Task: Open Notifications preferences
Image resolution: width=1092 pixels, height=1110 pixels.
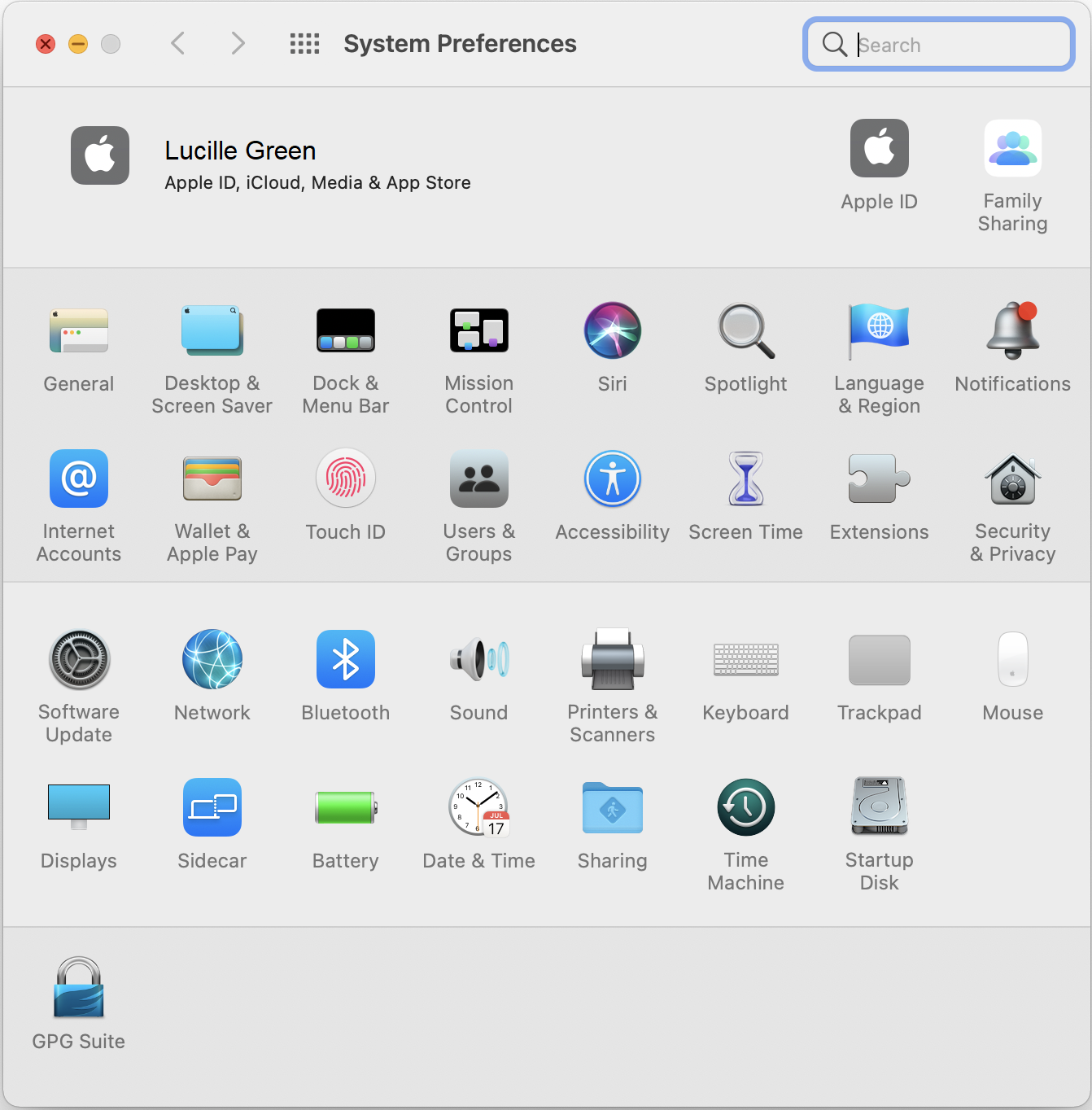Action: tap(1013, 331)
